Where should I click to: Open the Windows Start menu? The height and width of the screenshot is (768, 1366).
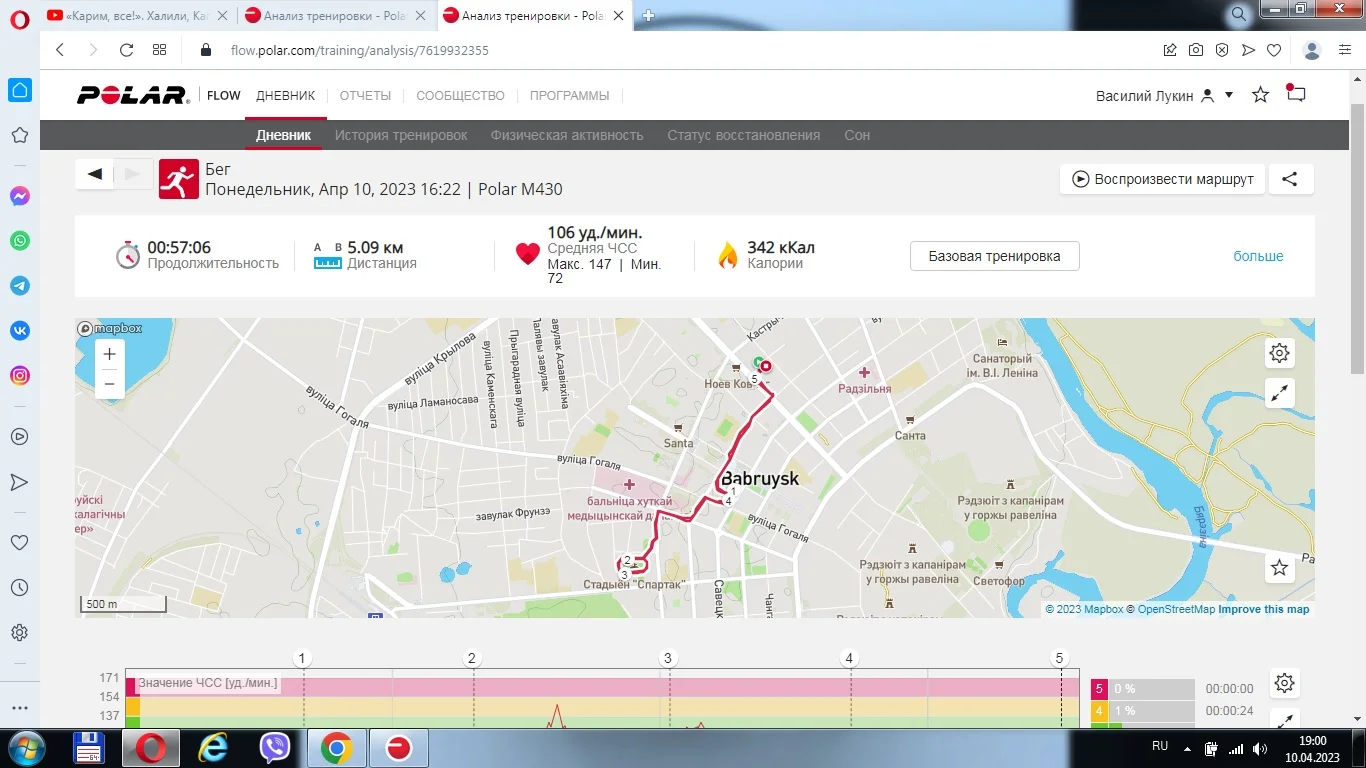[26, 748]
